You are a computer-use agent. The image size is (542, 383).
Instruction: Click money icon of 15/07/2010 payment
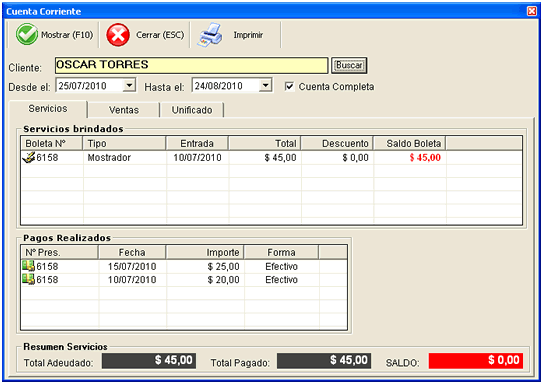(x=28, y=266)
